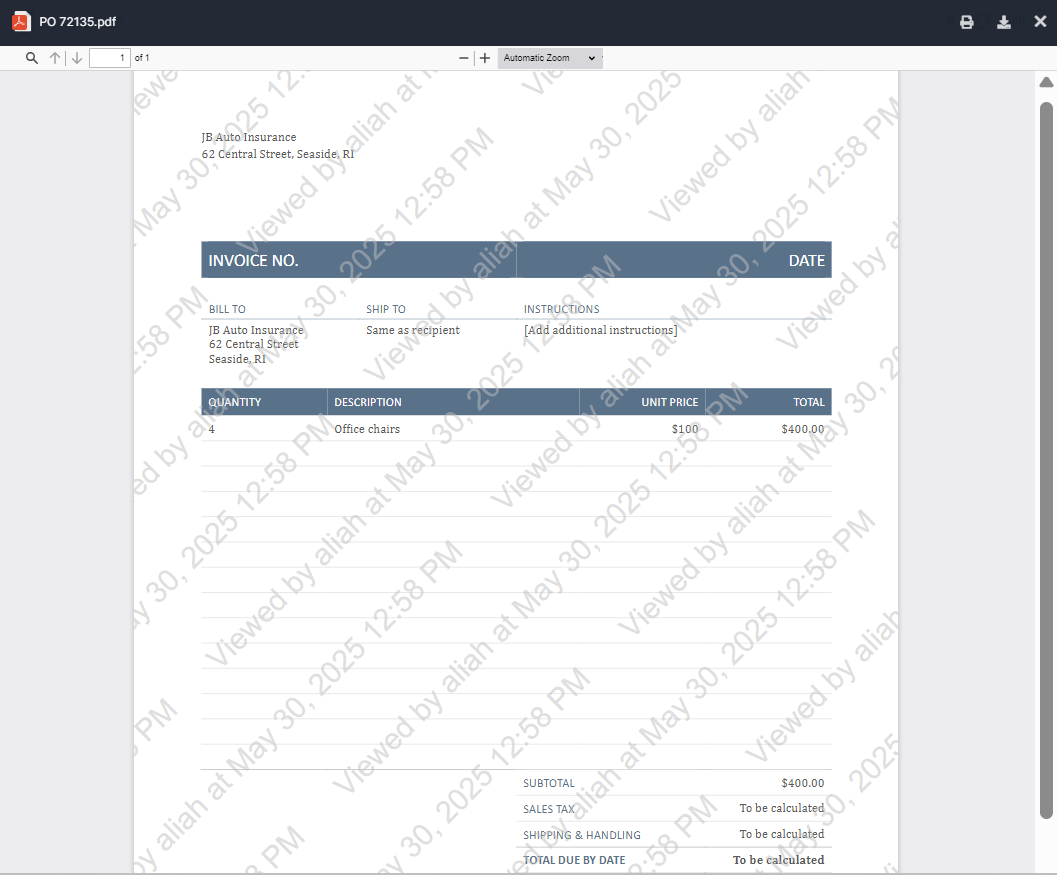Download the PO 72135 PDF file

pos(1003,22)
